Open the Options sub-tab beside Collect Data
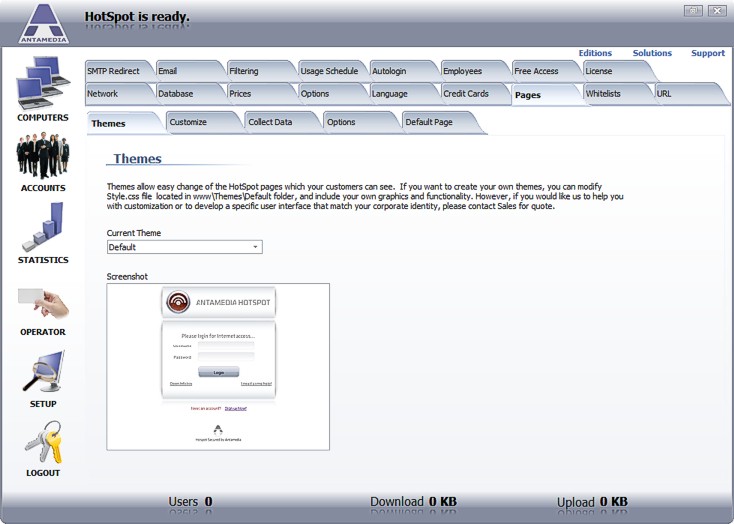 (359, 122)
